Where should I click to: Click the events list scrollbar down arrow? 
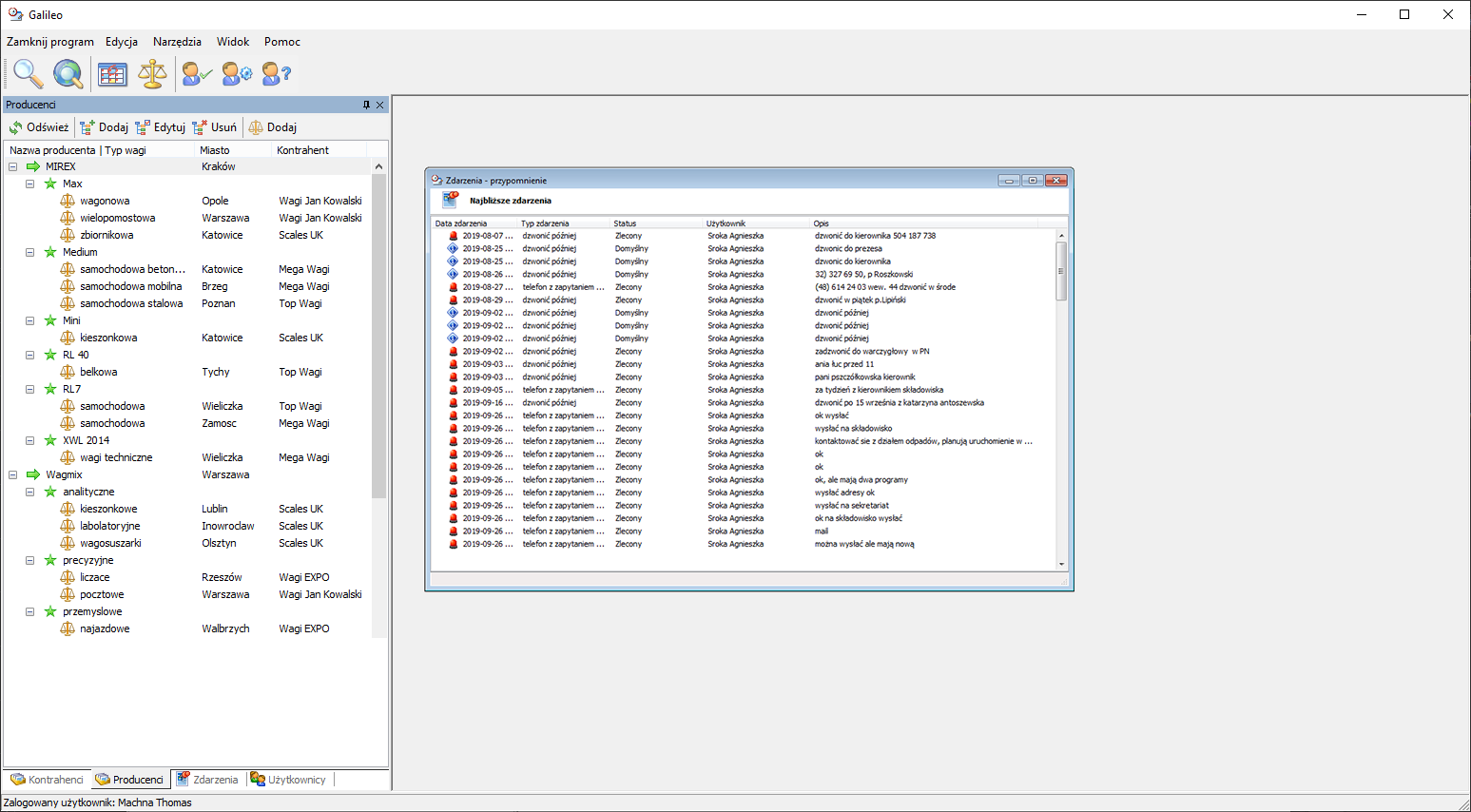(1061, 564)
